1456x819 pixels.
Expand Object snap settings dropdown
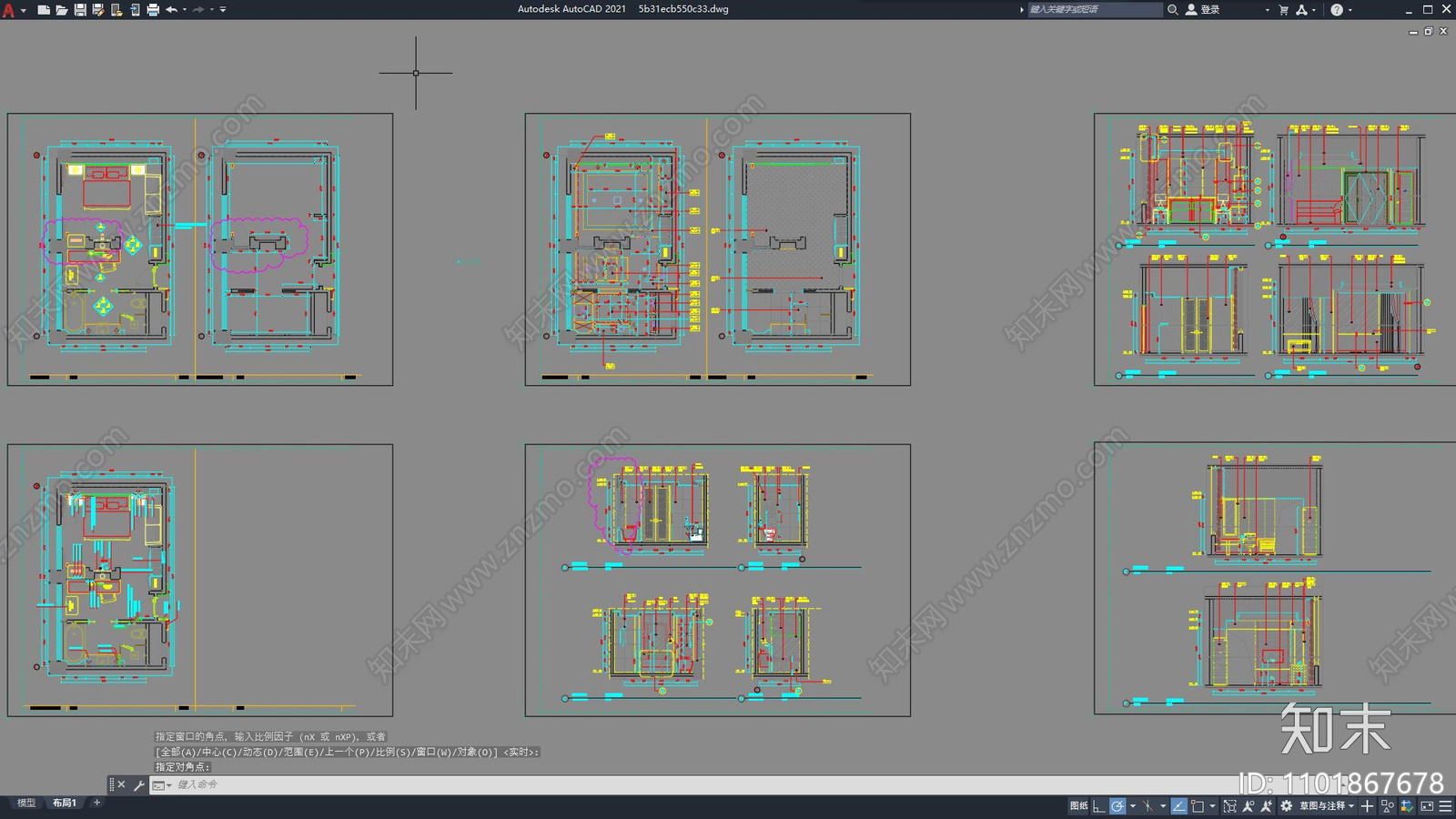pos(1212,806)
